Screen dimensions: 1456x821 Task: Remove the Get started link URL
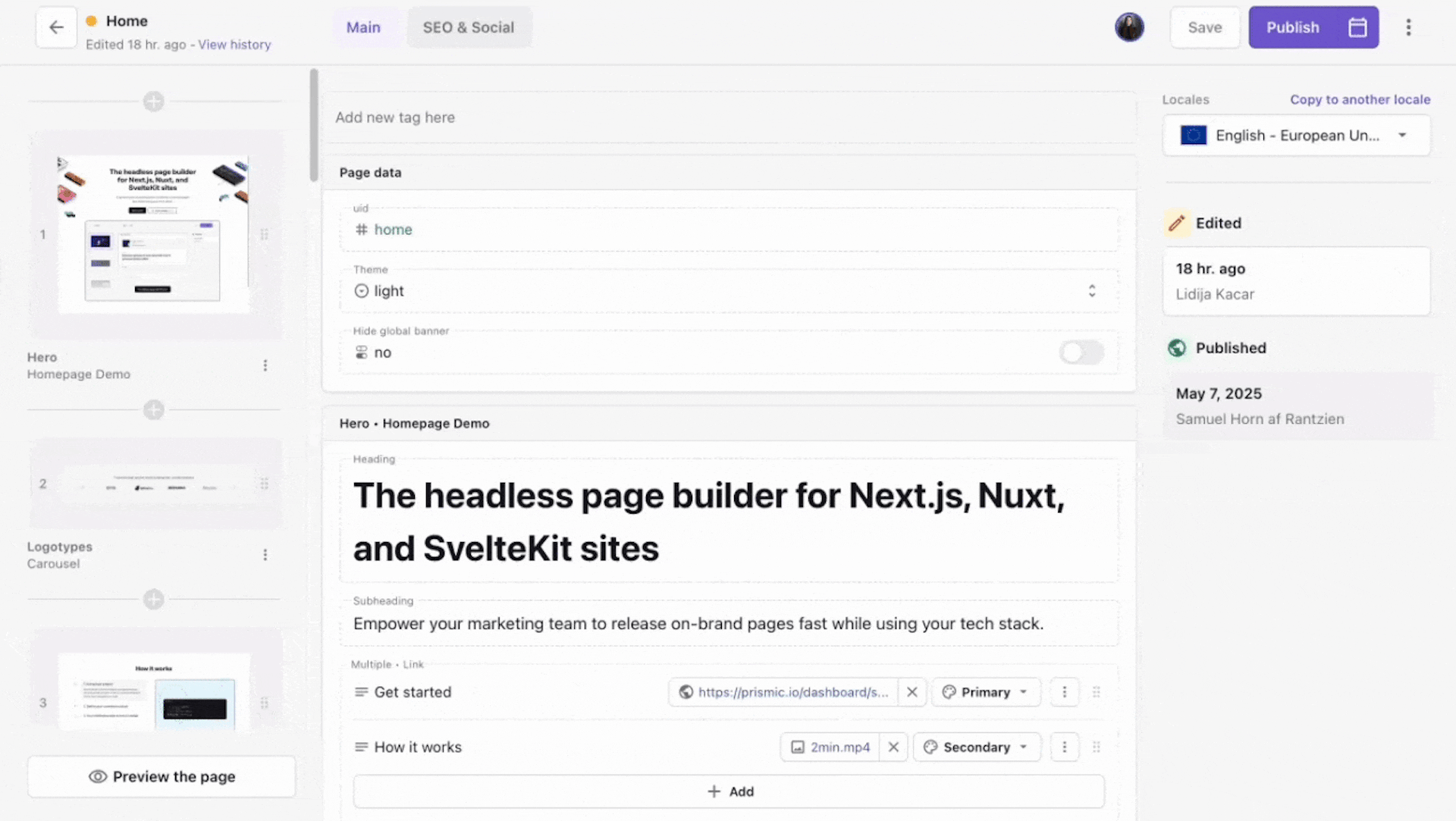912,692
